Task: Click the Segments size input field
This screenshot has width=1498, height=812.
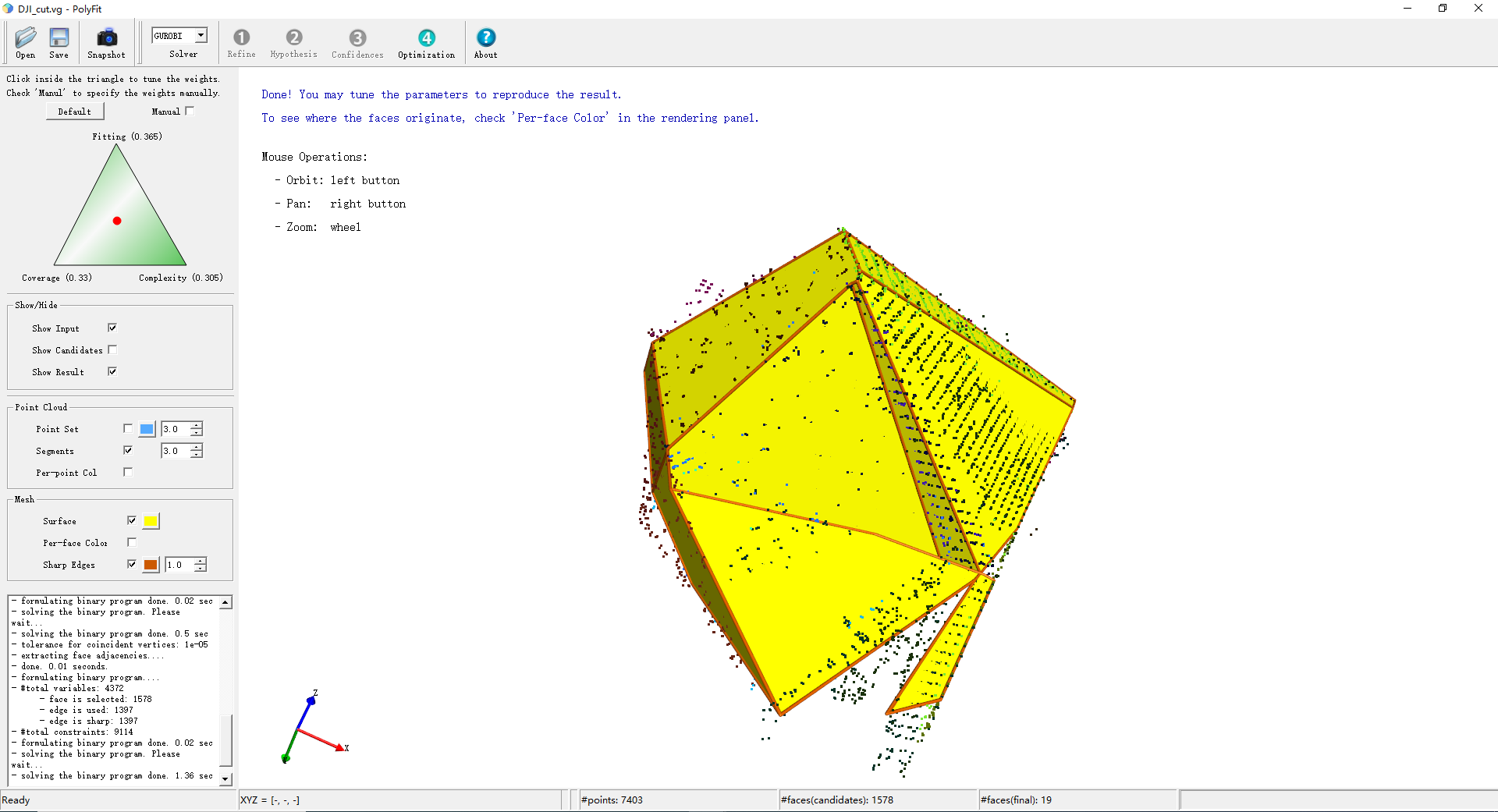Action: [174, 451]
